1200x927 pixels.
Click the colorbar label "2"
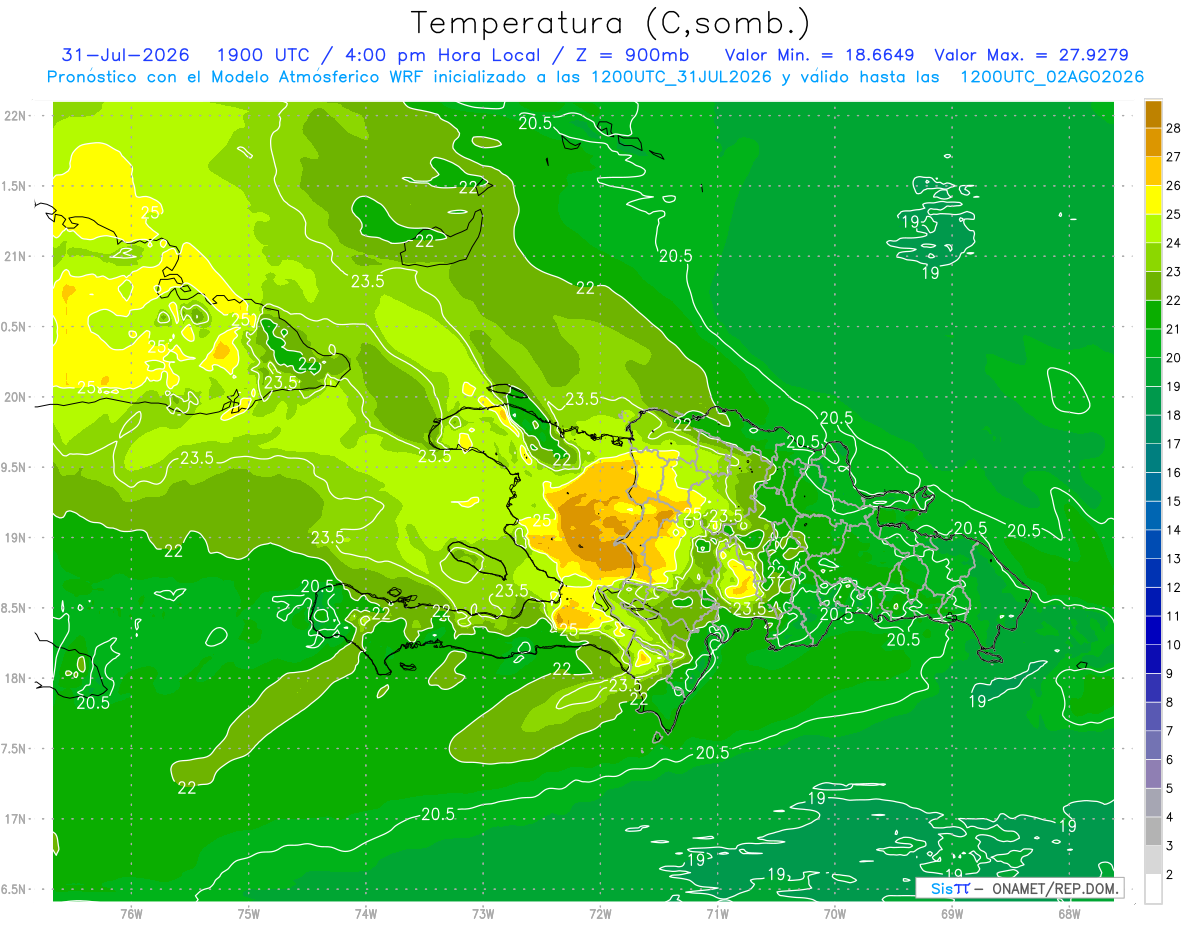tap(1171, 875)
